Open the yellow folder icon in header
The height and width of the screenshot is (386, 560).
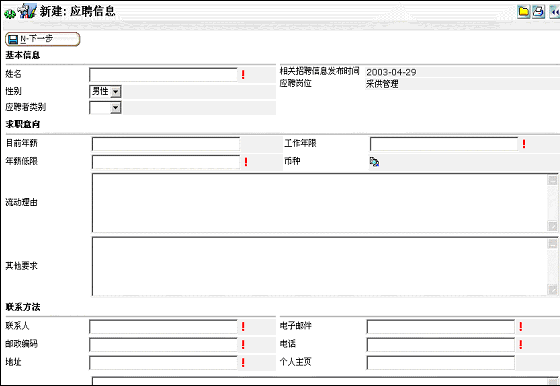[x=524, y=11]
